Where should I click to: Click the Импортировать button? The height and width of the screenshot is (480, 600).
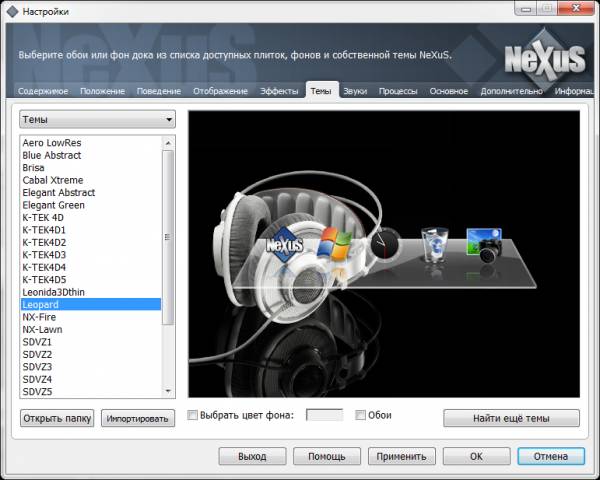tap(138, 418)
